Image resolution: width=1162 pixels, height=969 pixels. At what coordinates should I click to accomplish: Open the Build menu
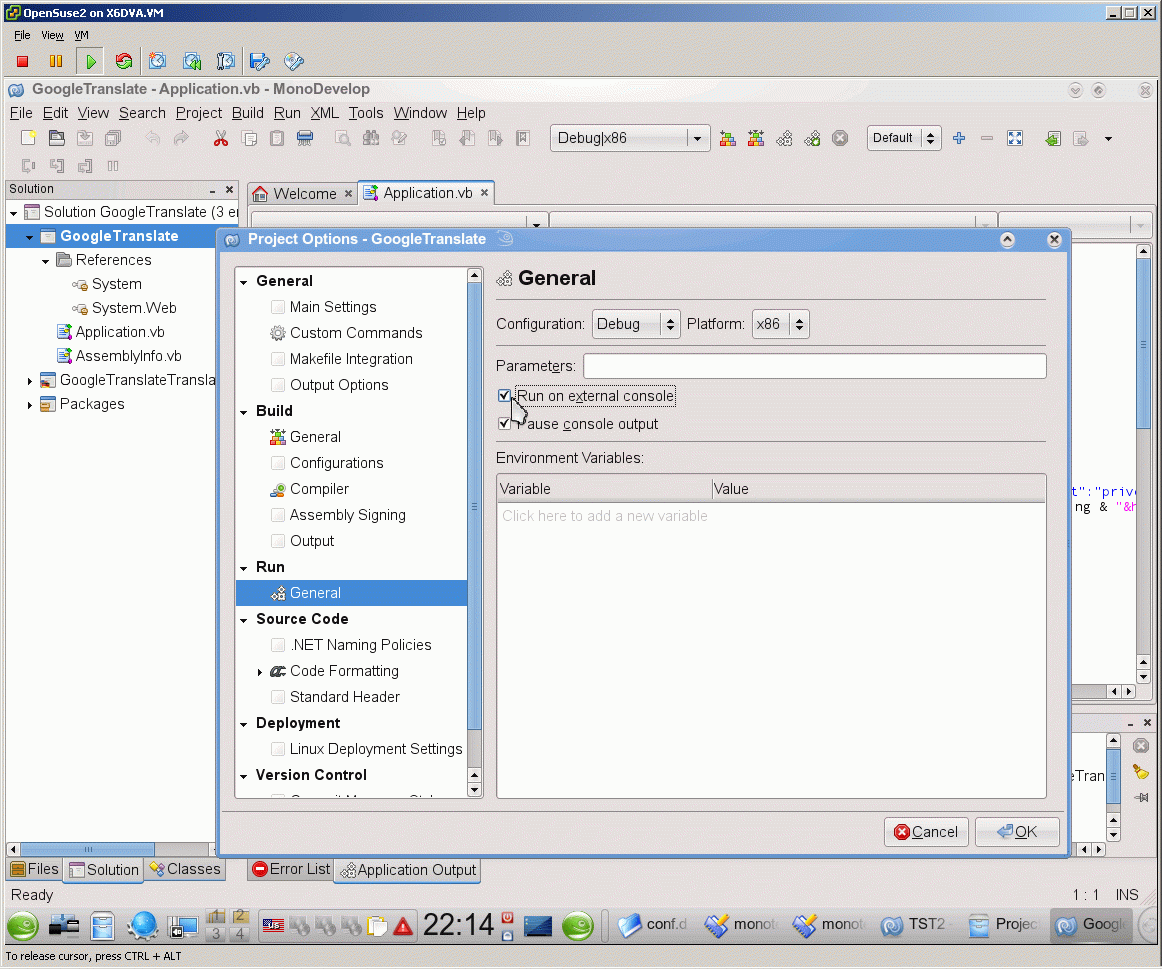[248, 113]
